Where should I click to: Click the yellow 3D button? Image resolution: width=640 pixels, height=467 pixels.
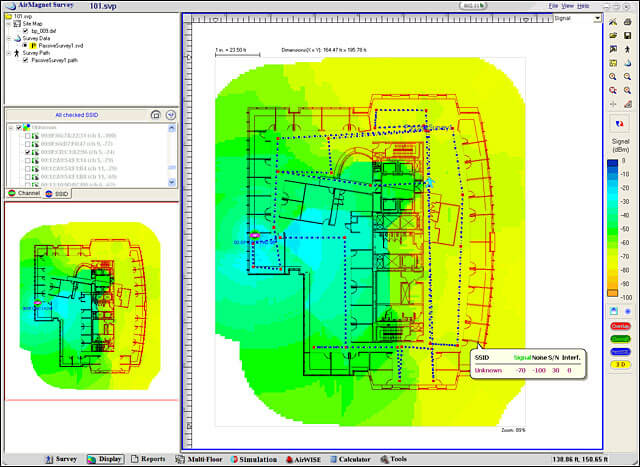pyautogui.click(x=619, y=365)
